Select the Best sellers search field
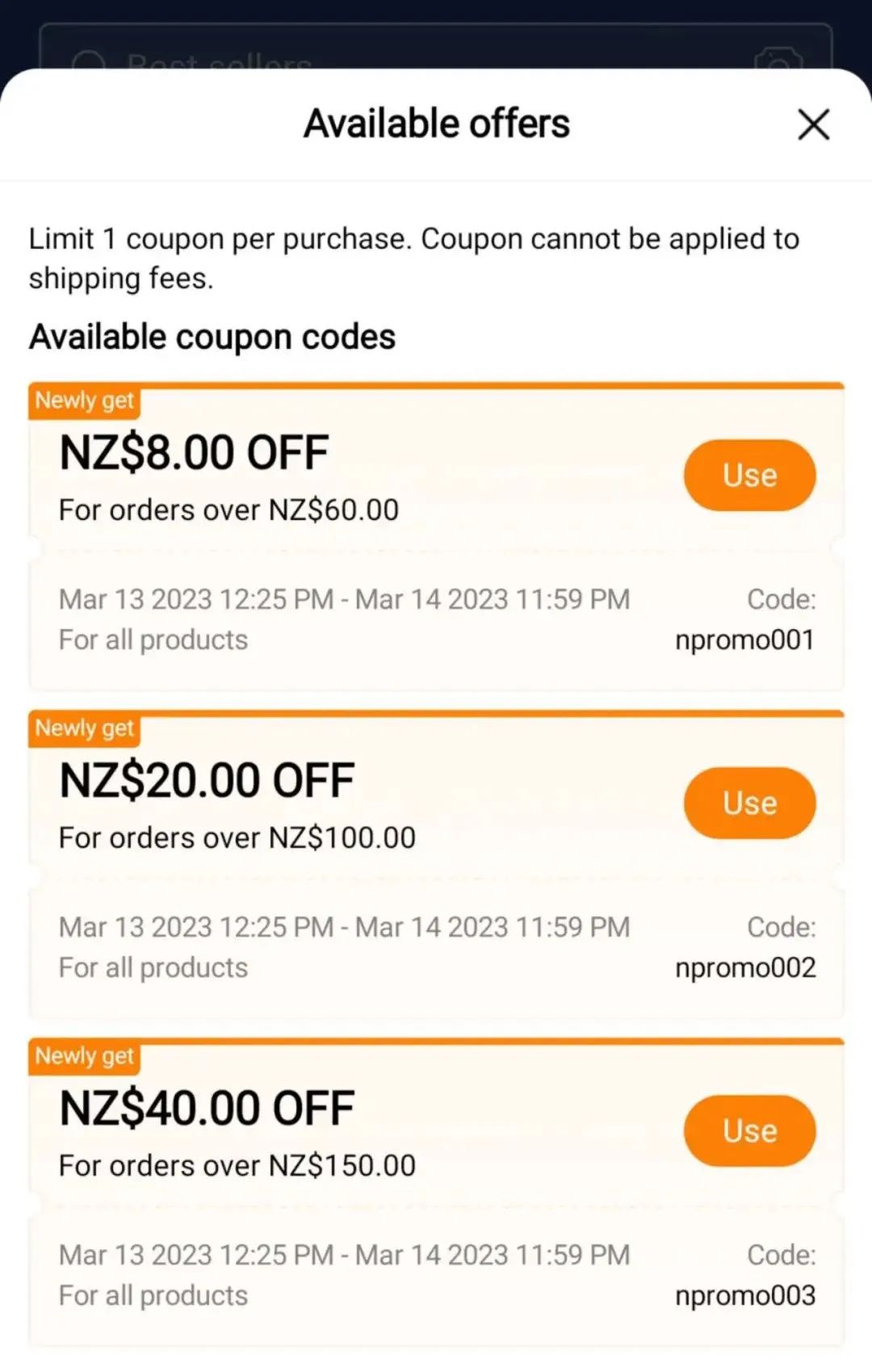This screenshot has width=872, height=1372. (436, 48)
